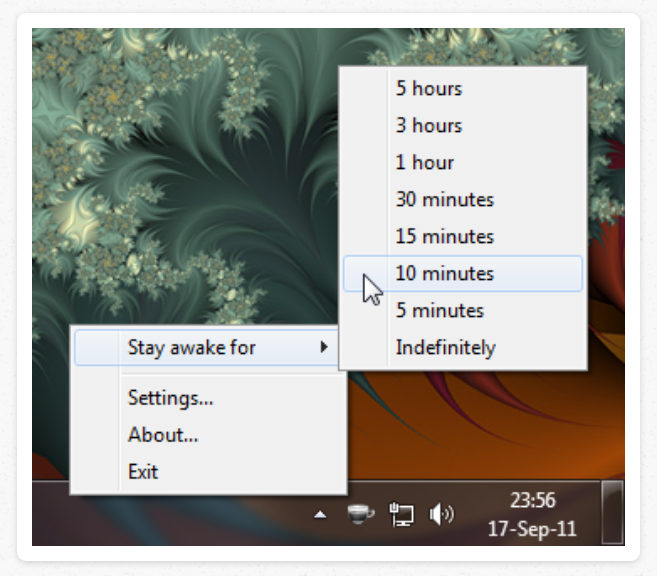Click the Caffeine coffee cup tray icon
This screenshot has height=576, width=657.
point(361,514)
